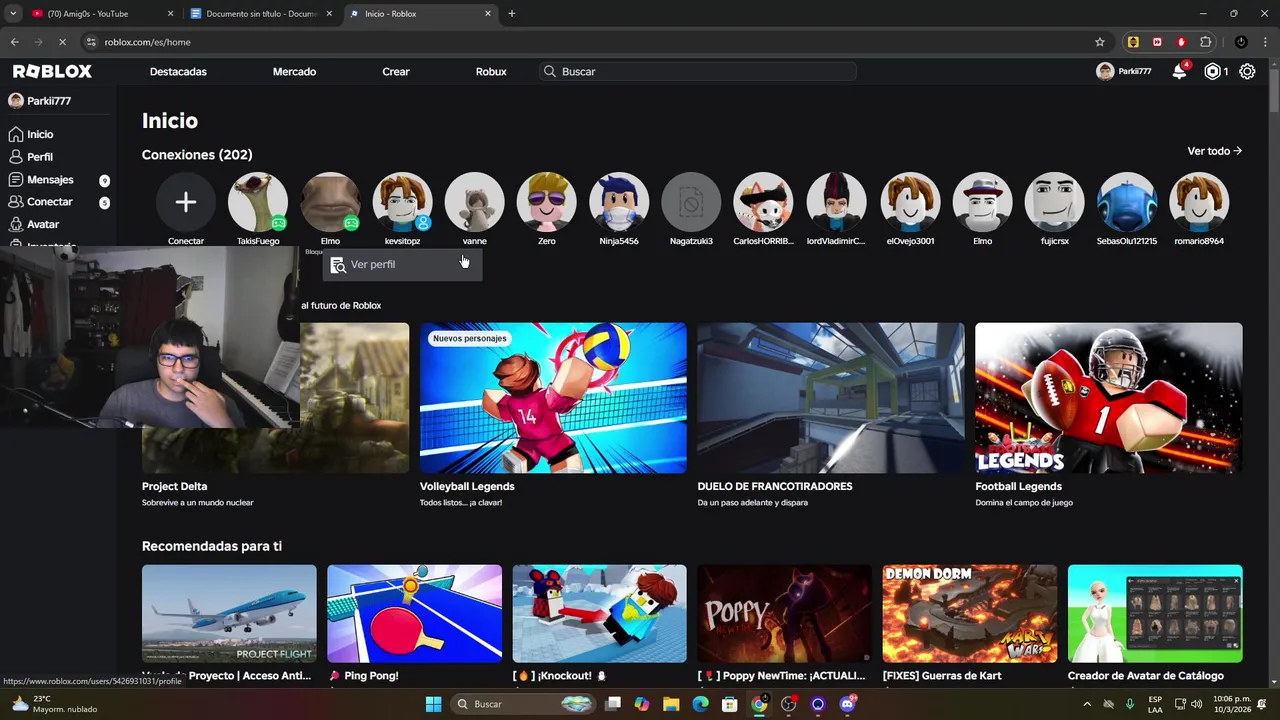
Task: Open Nagatzuki3's connection avatar
Action: tap(690, 202)
